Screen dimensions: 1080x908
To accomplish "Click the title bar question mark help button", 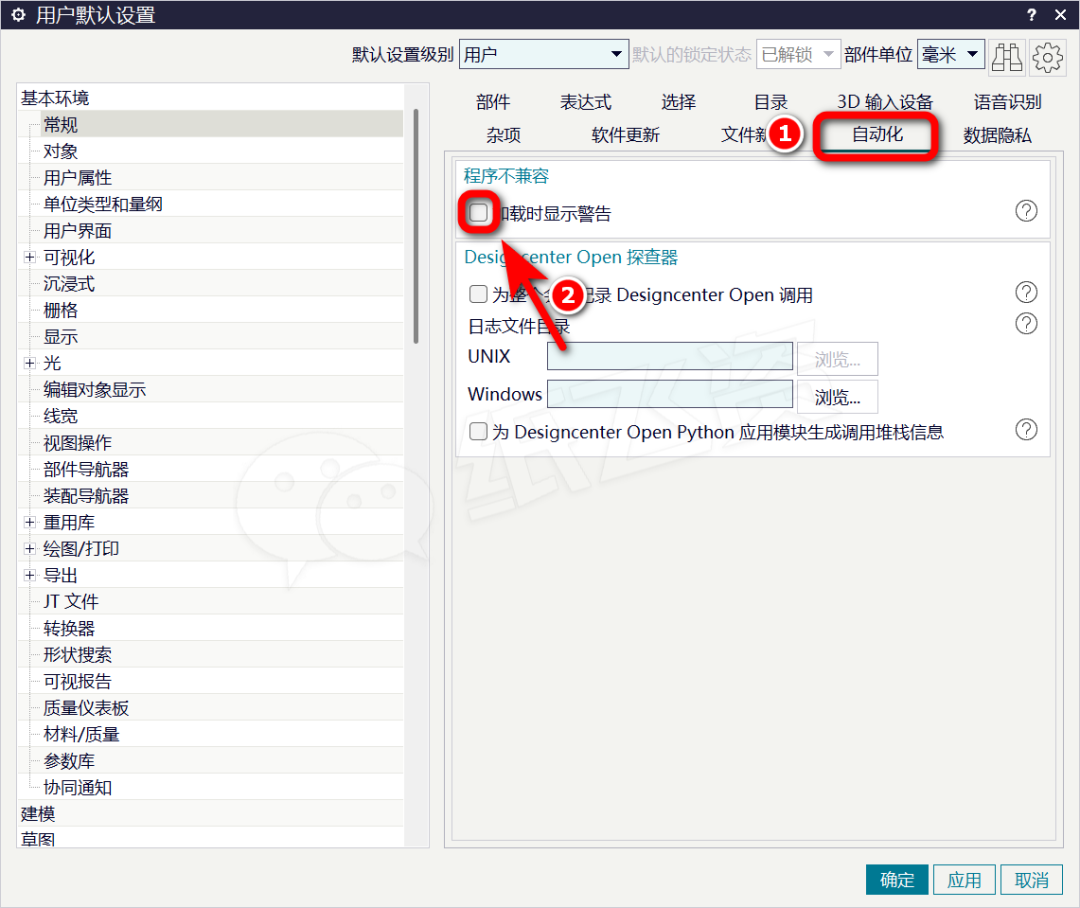I will 1031,15.
